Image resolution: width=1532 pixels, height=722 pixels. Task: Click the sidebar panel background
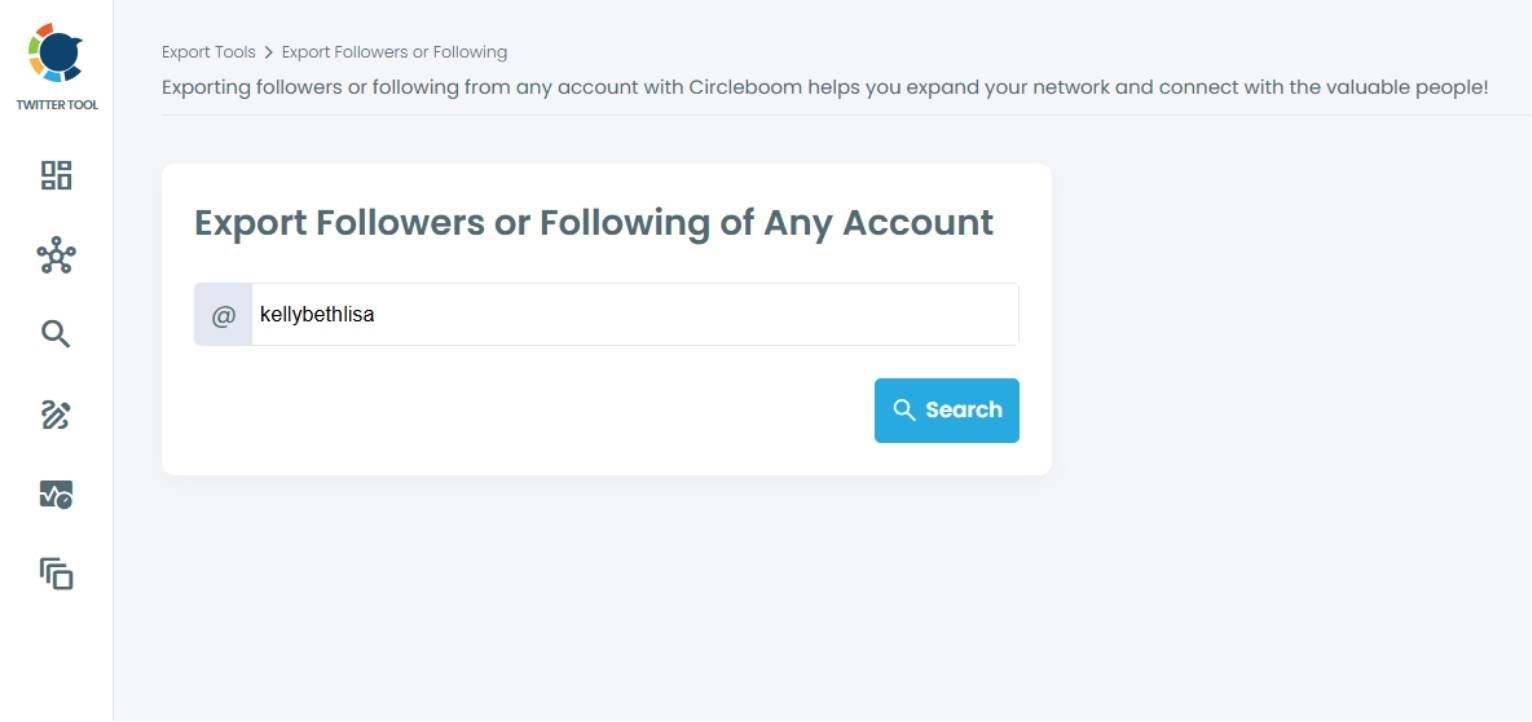(x=56, y=660)
